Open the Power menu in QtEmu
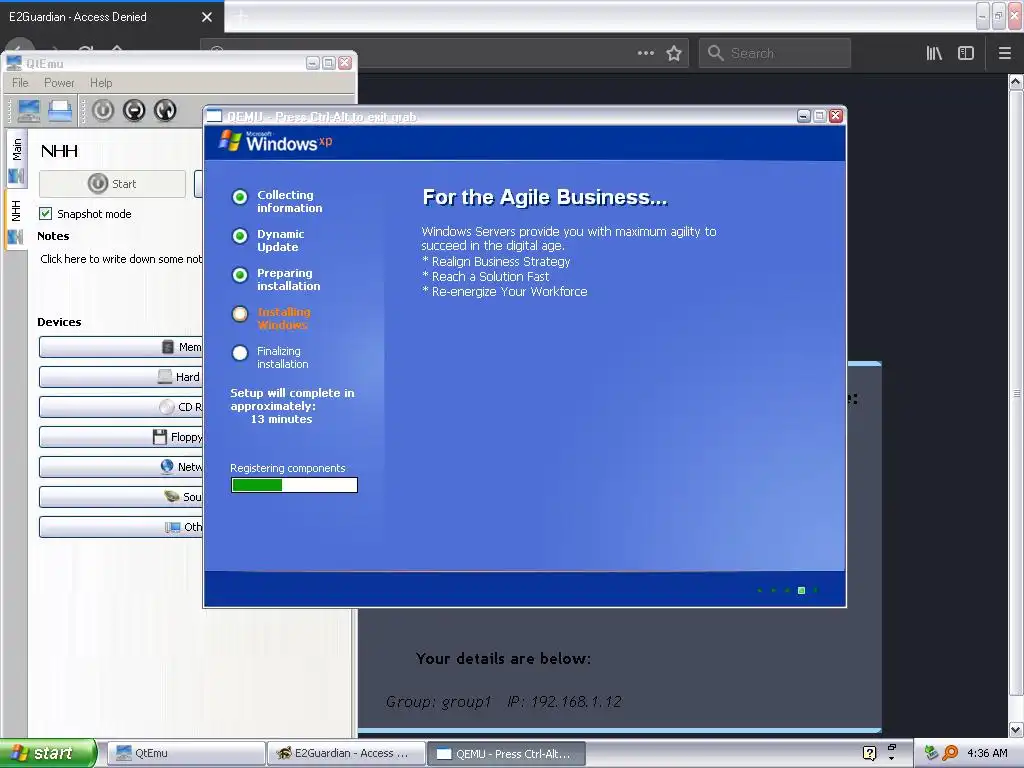The image size is (1024, 768). coord(59,83)
